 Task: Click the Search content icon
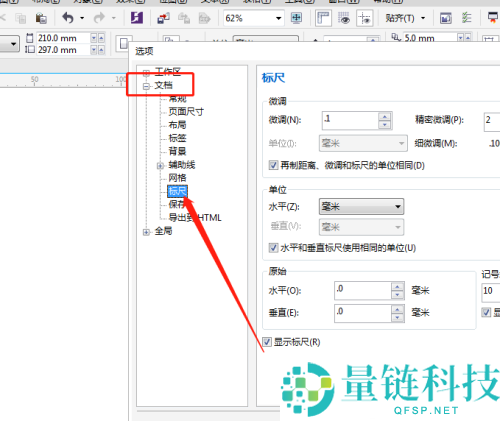(x=137, y=18)
